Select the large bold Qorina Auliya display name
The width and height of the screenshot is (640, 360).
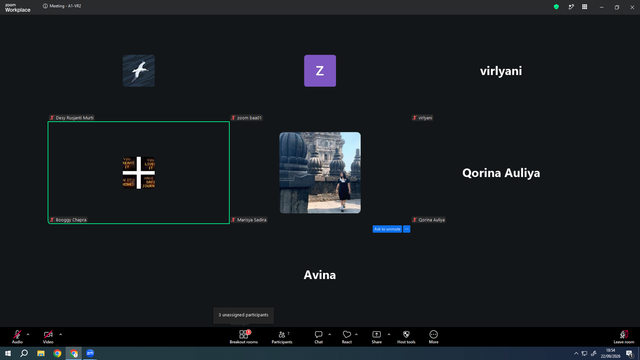[501, 173]
